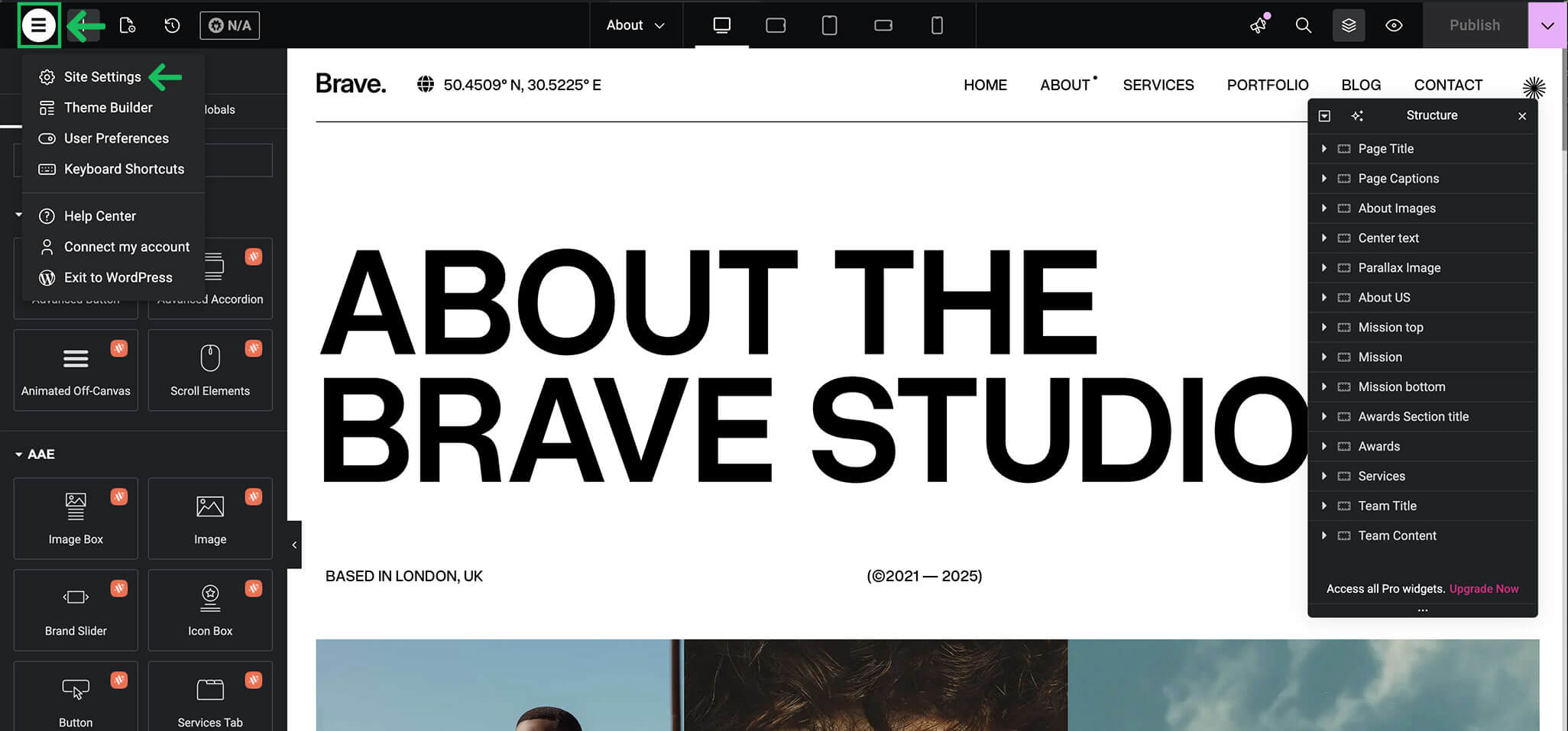Open the History clock icon
The width and height of the screenshot is (1568, 731).
(172, 25)
